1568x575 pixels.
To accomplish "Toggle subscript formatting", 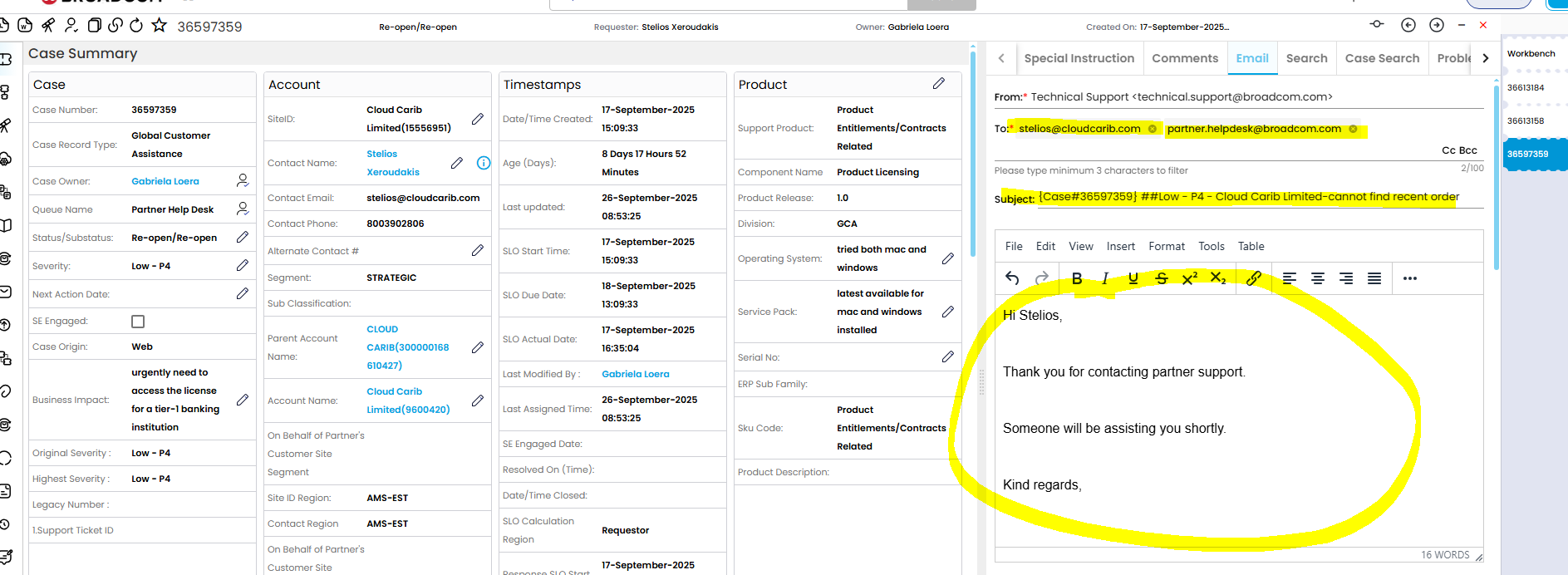I will 1218,278.
